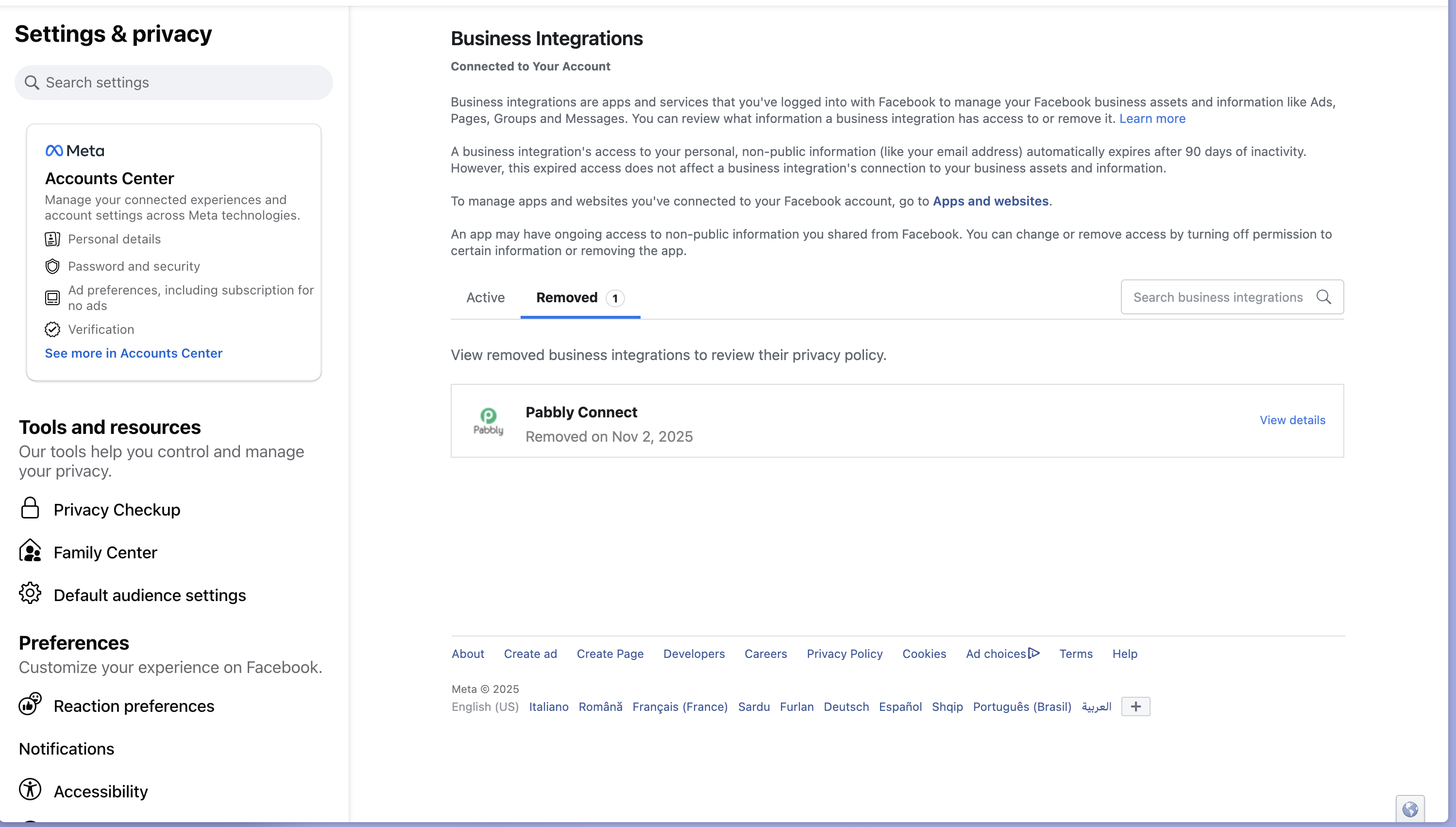Viewport: 1456px width, 827px height.
Task: Click Default audience settings gear icon
Action: (x=30, y=594)
